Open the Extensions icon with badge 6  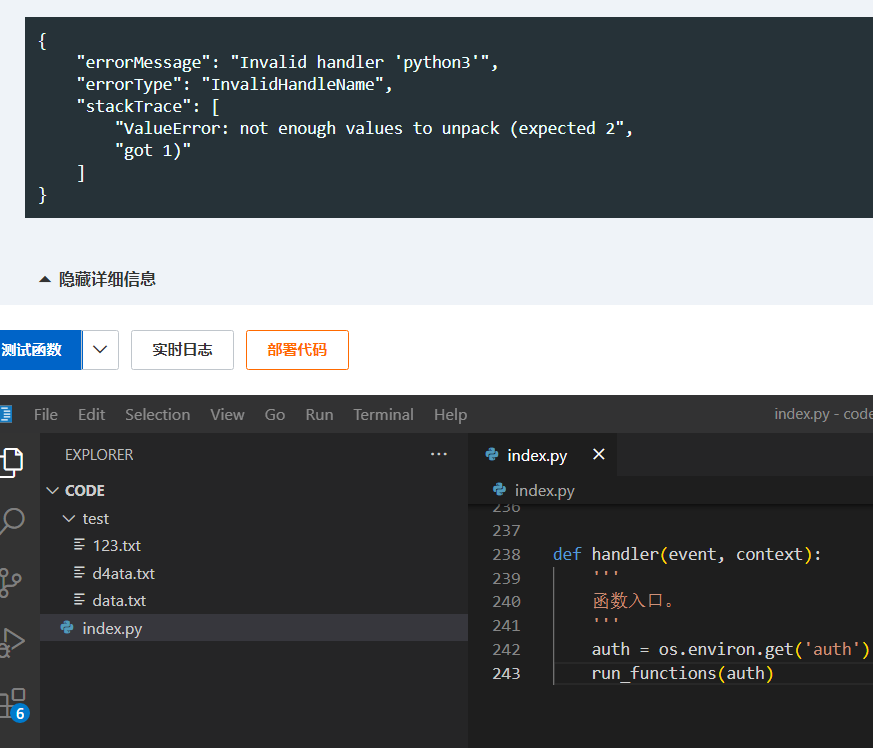pos(13,705)
